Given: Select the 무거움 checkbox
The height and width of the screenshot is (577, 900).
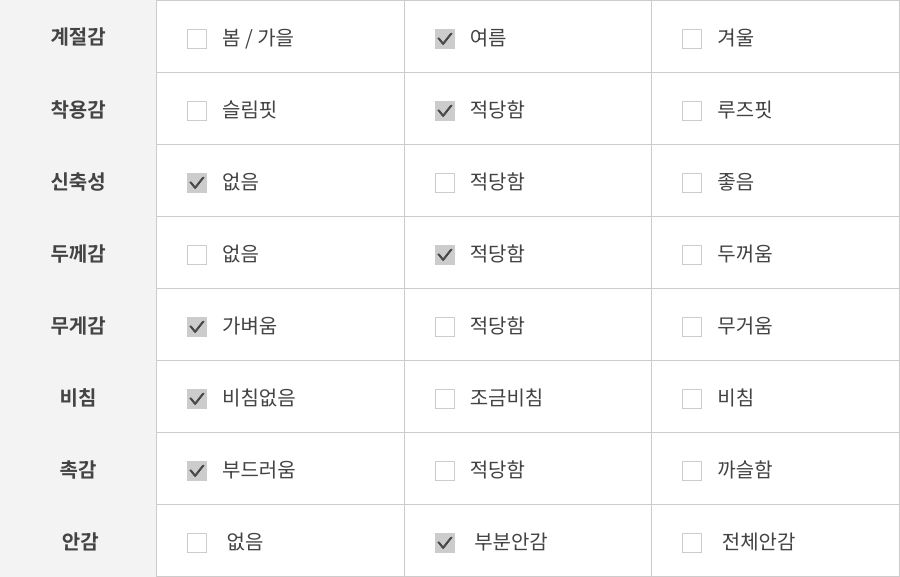Looking at the screenshot, I should [692, 327].
